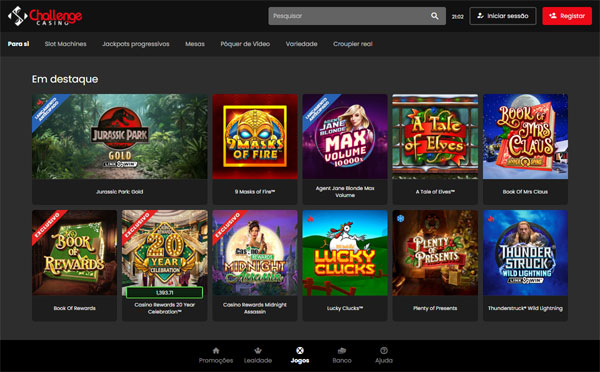Viewport: 600px width, 372px height.
Task: Click the Agent Jane Blonde Max Volume caption
Action: click(x=345, y=192)
